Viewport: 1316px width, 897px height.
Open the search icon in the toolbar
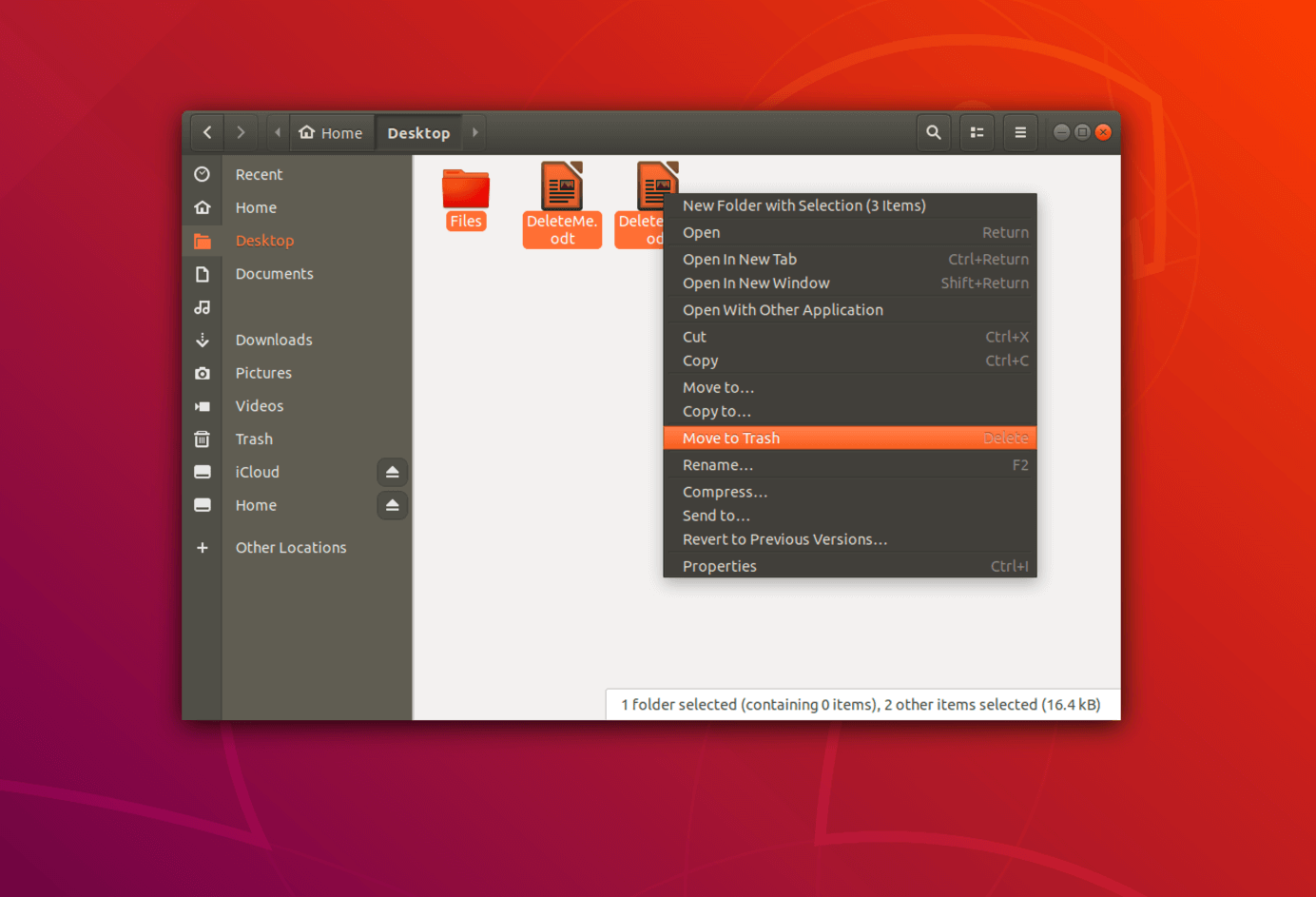pyautogui.click(x=933, y=131)
